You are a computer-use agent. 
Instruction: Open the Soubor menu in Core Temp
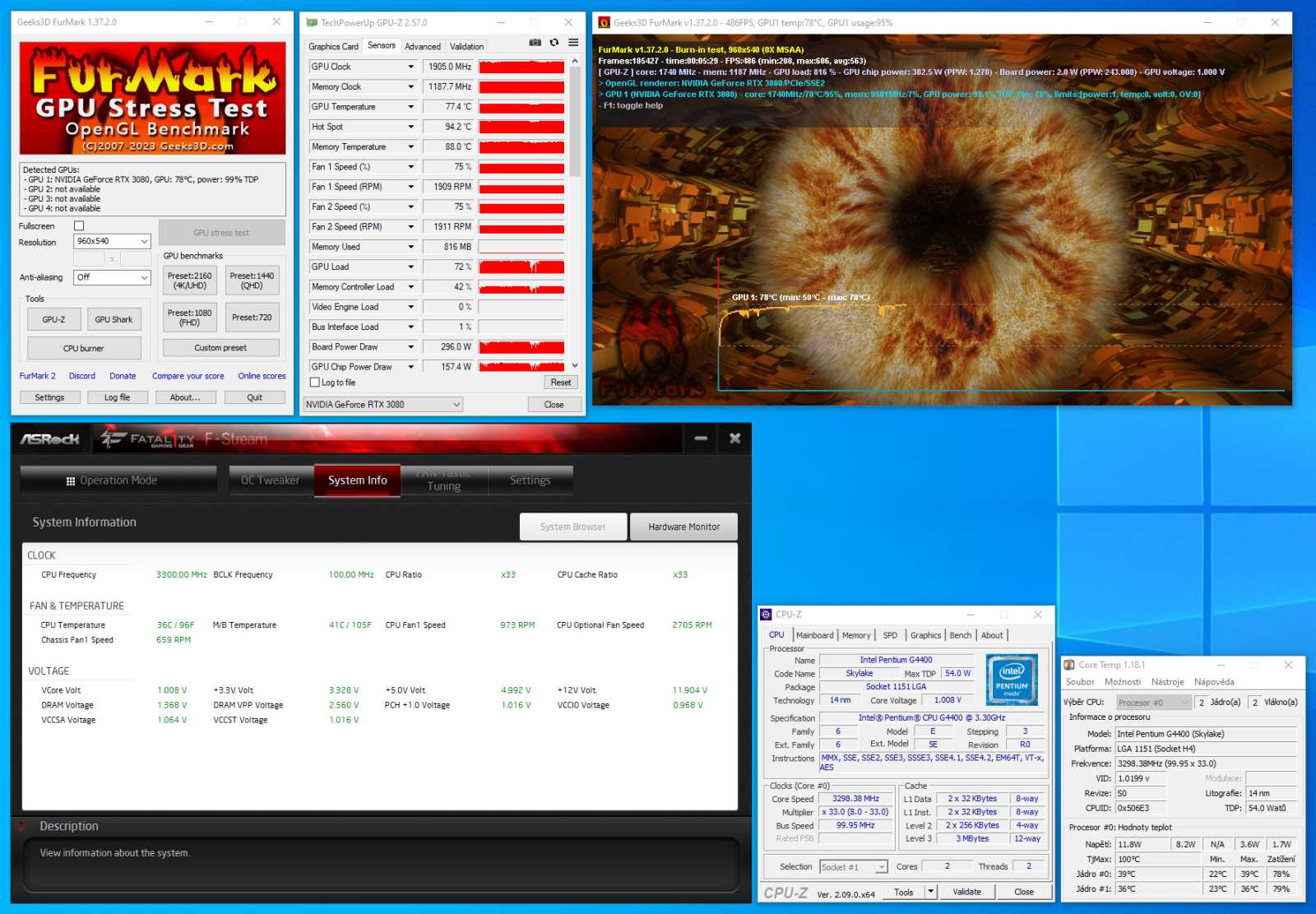(1080, 682)
